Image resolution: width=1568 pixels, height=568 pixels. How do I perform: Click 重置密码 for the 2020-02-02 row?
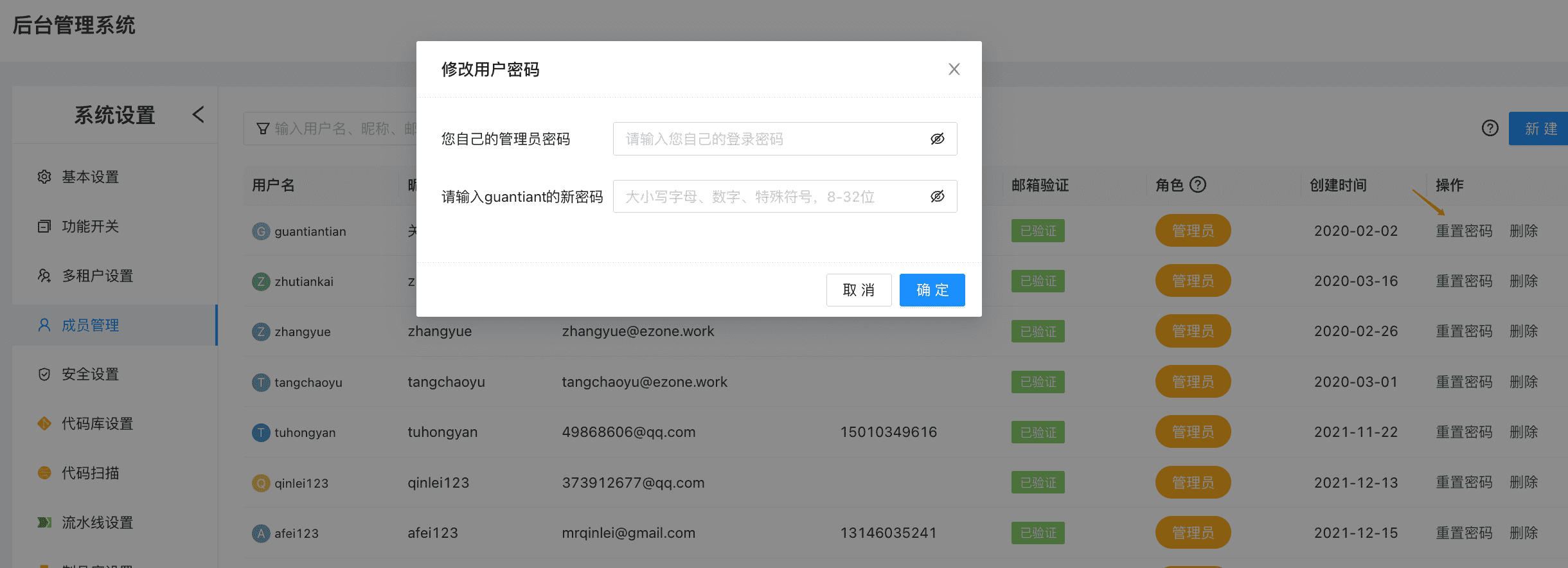[x=1464, y=231]
